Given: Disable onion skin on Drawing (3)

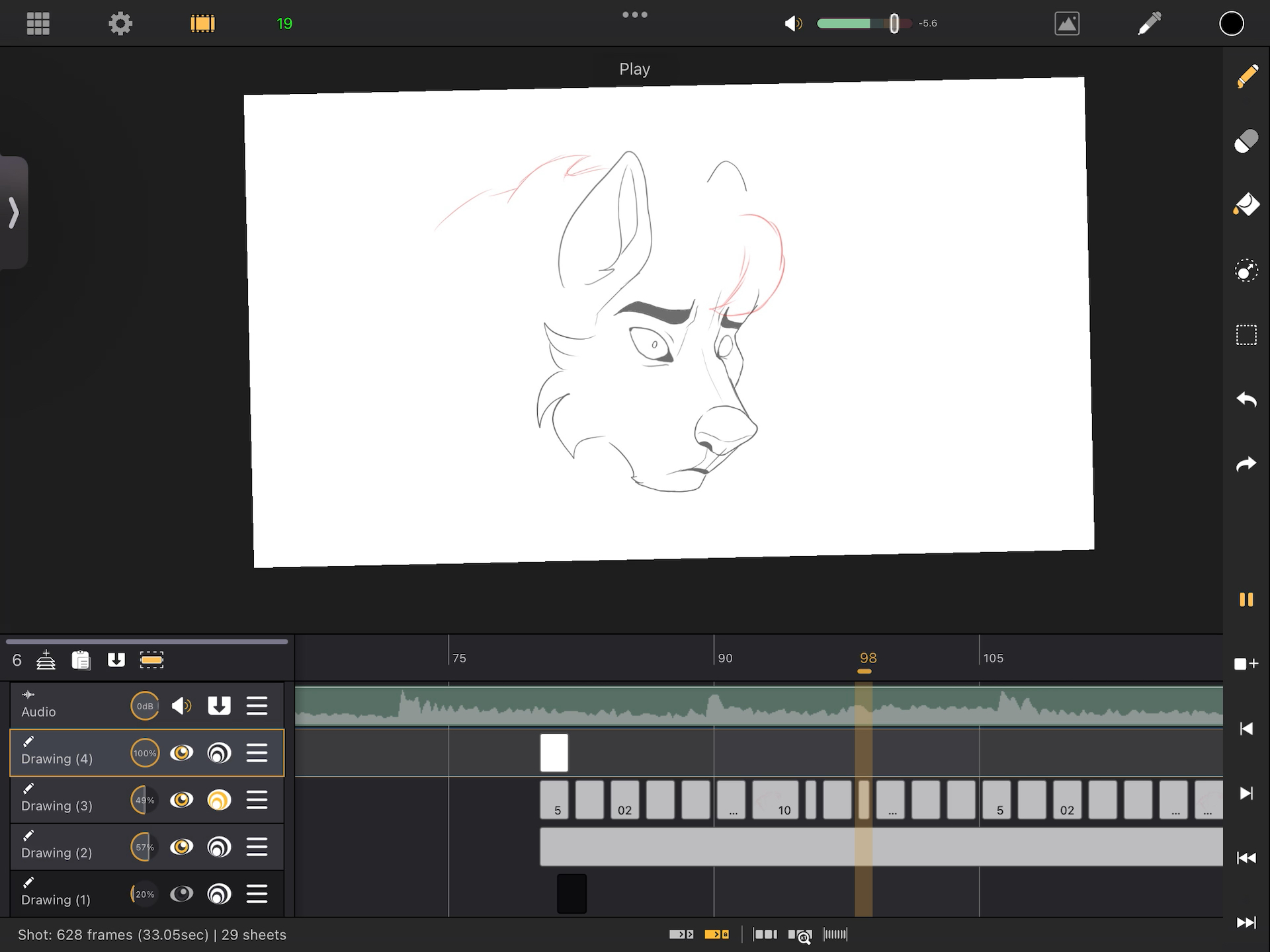Looking at the screenshot, I should 219,800.
